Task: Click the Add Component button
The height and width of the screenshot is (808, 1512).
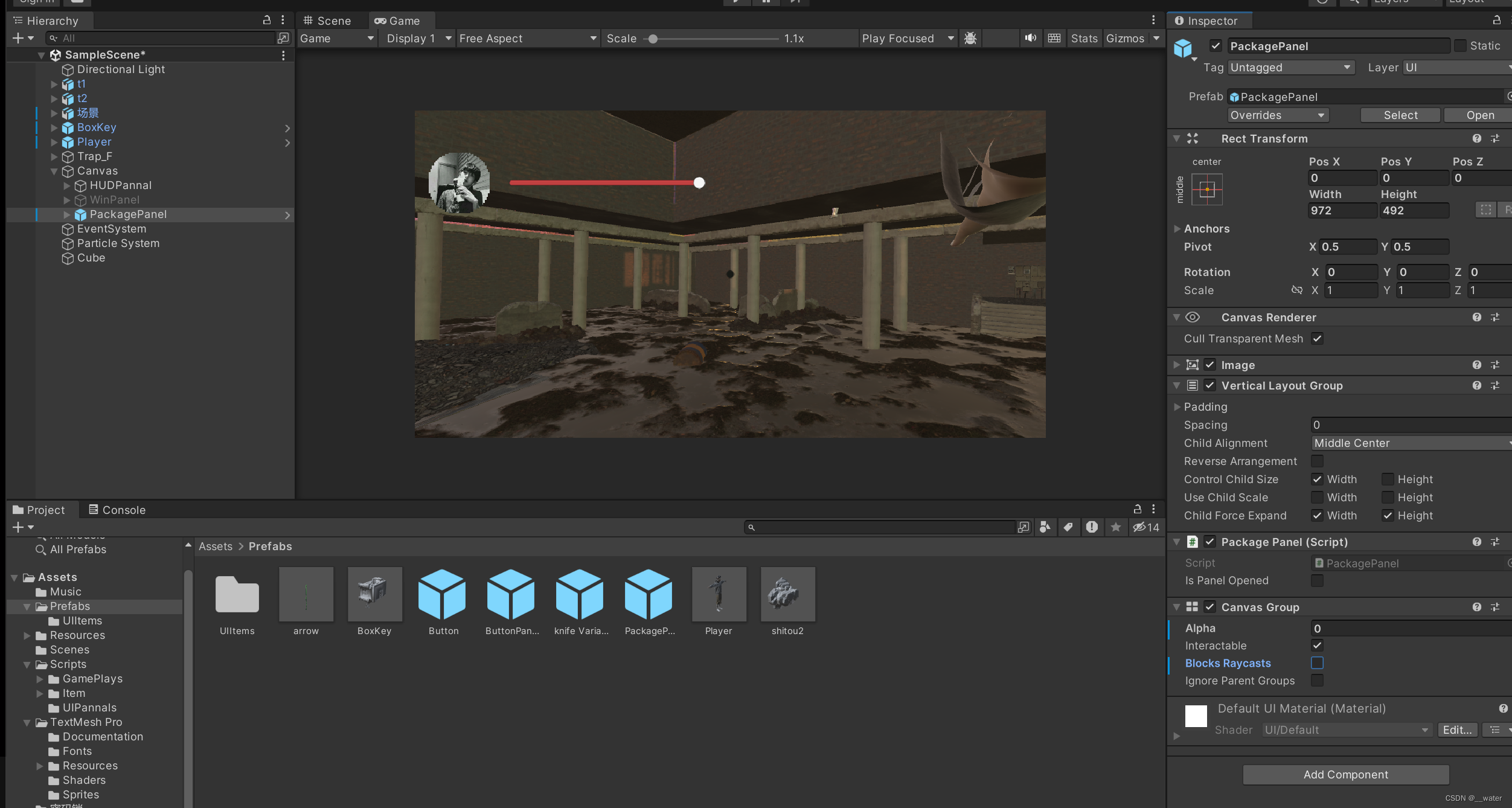Action: click(x=1345, y=774)
